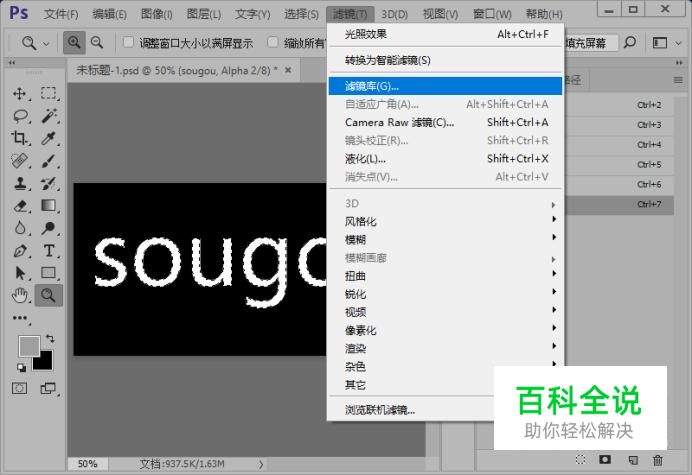This screenshot has height=475, width=692.
Task: Click the search magnifier icon
Action: [630, 42]
